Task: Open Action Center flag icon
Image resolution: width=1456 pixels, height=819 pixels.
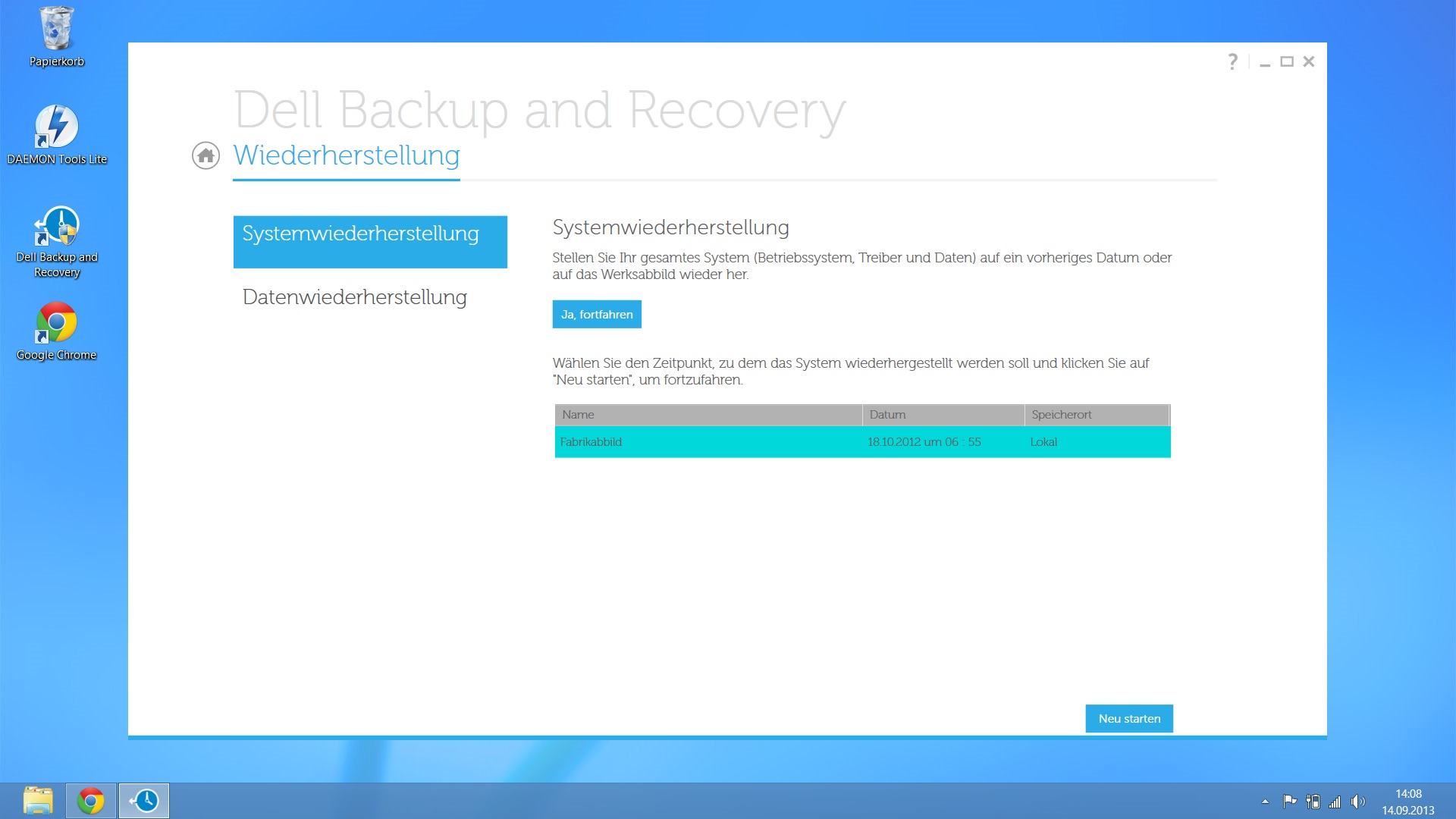Action: coord(1289,802)
